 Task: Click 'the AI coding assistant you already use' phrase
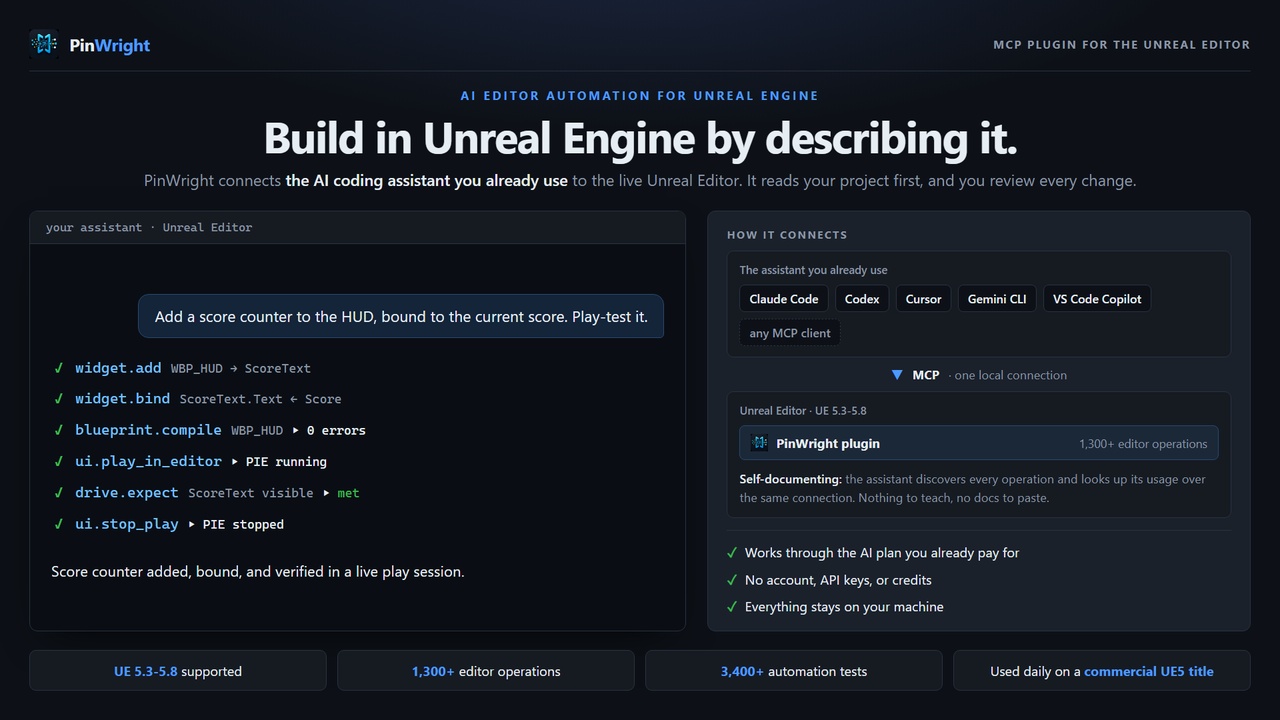427,181
